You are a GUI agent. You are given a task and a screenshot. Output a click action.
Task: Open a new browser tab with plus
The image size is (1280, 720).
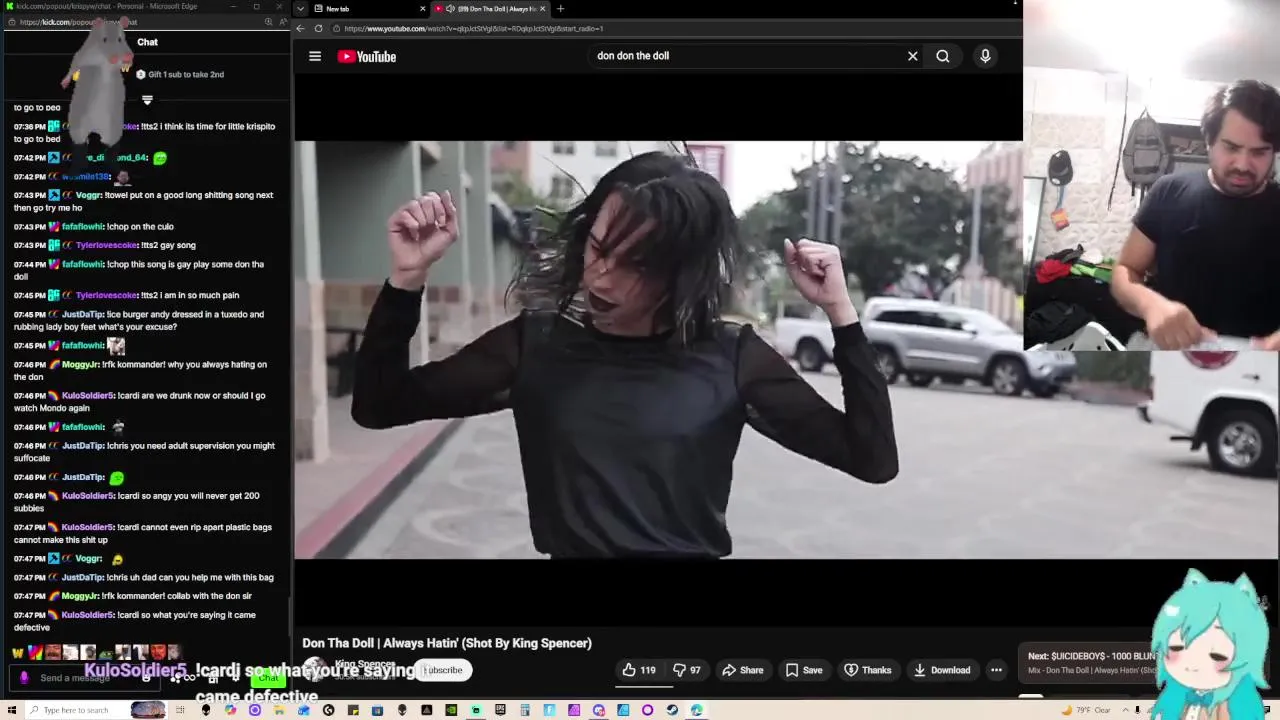point(560,9)
